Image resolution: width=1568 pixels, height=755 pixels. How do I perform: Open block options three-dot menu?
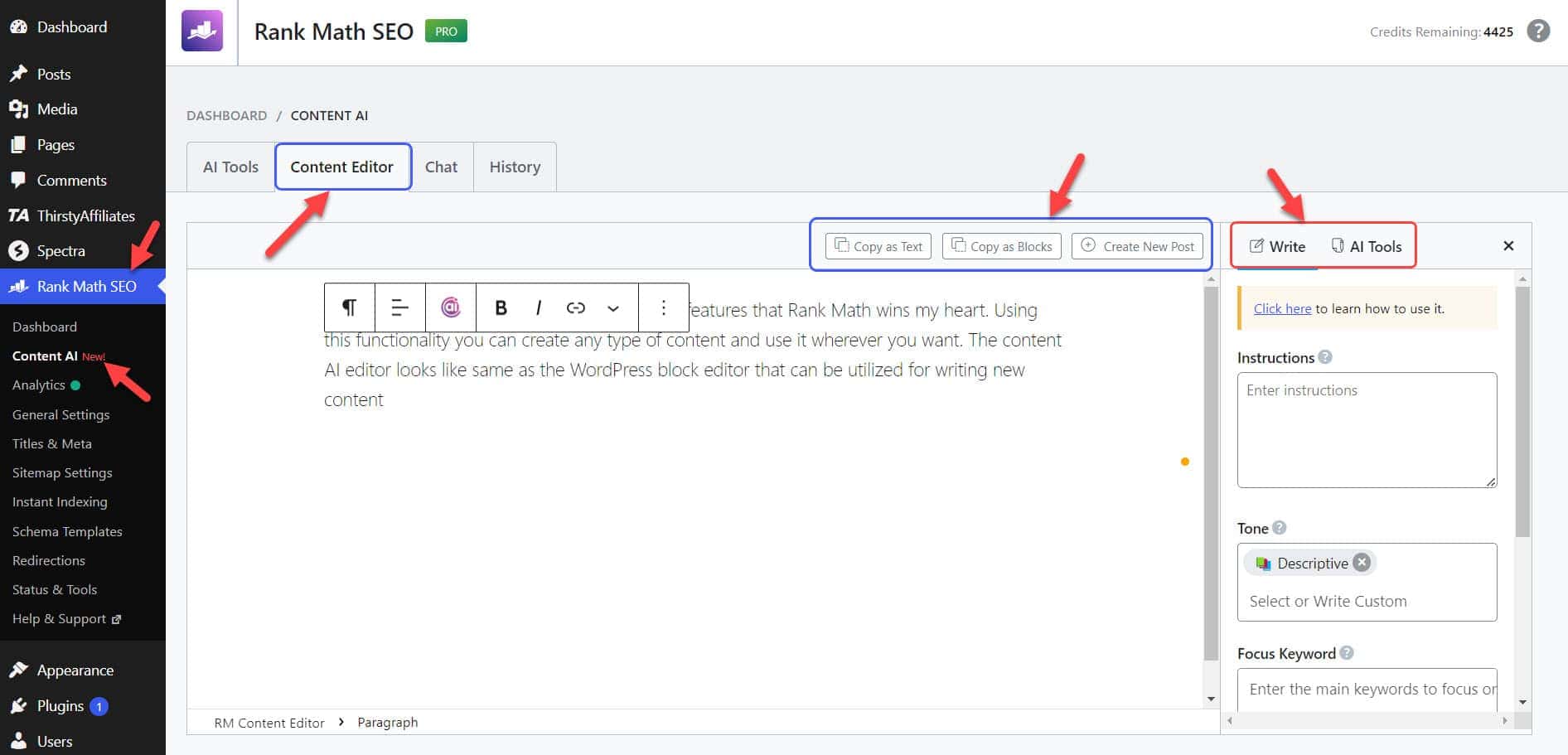click(664, 307)
